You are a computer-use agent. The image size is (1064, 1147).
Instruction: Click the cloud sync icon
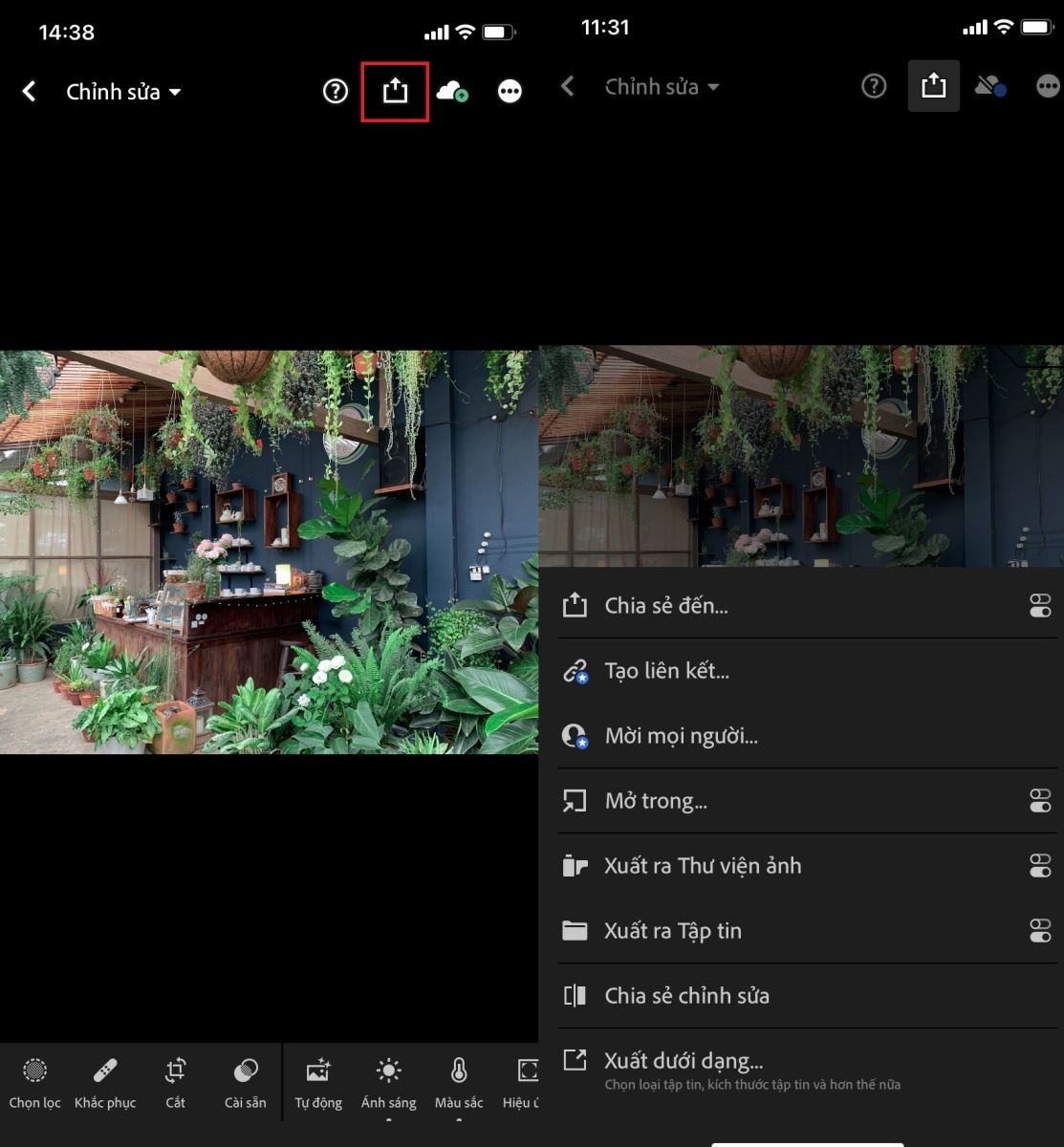click(452, 91)
